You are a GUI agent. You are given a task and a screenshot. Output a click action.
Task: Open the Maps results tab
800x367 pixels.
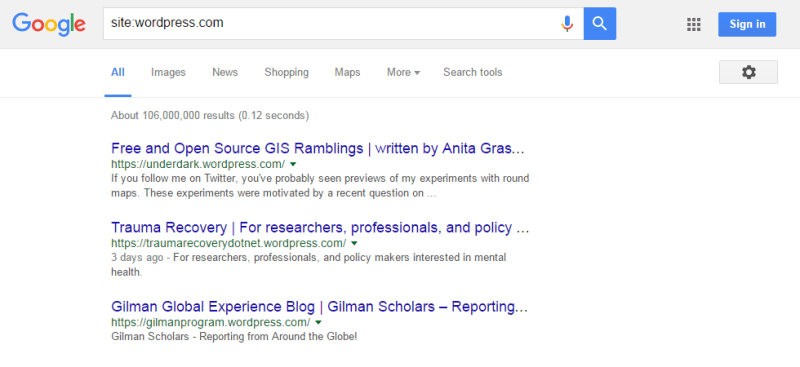click(347, 72)
